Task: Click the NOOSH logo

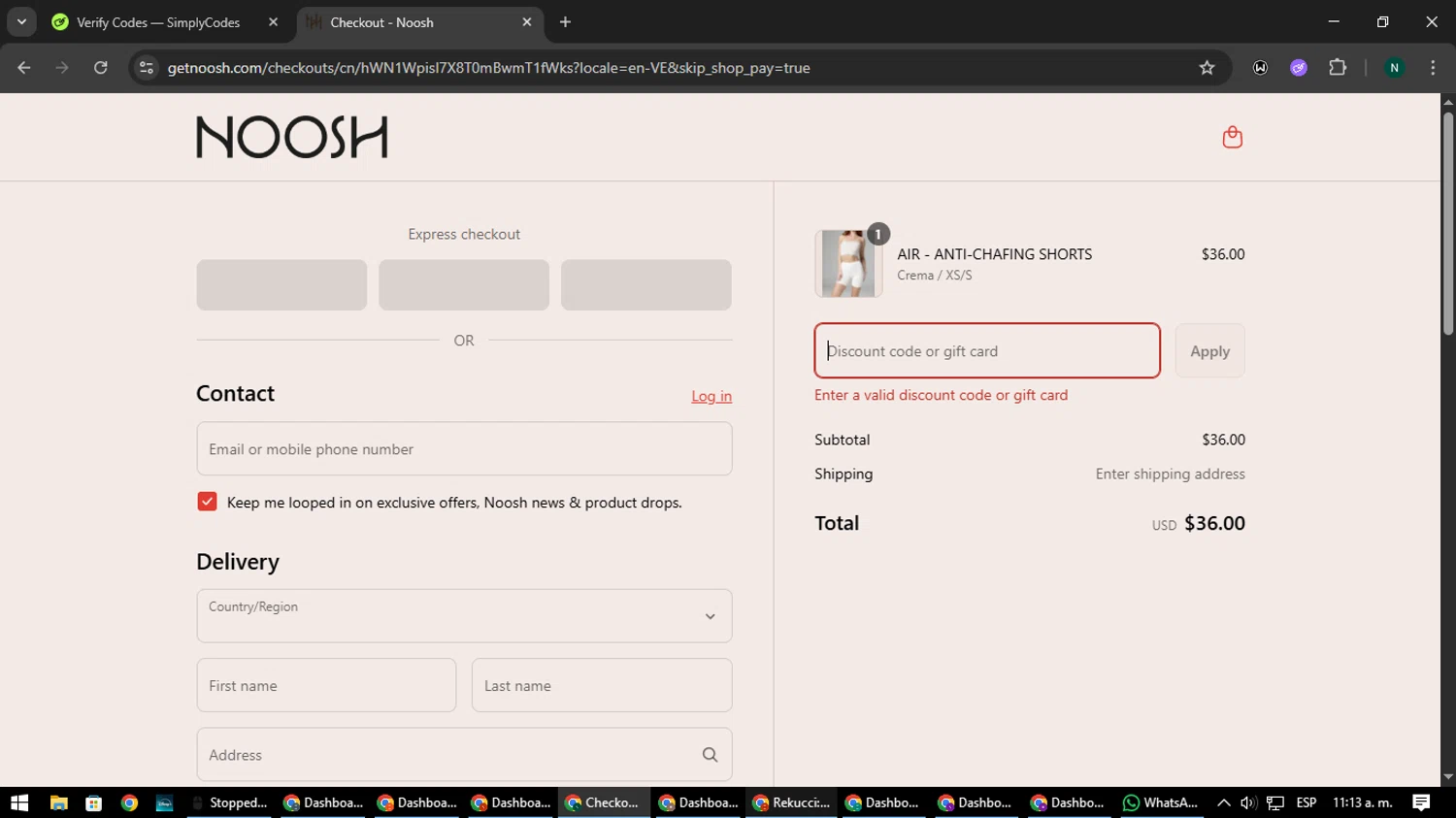Action: pos(292,137)
